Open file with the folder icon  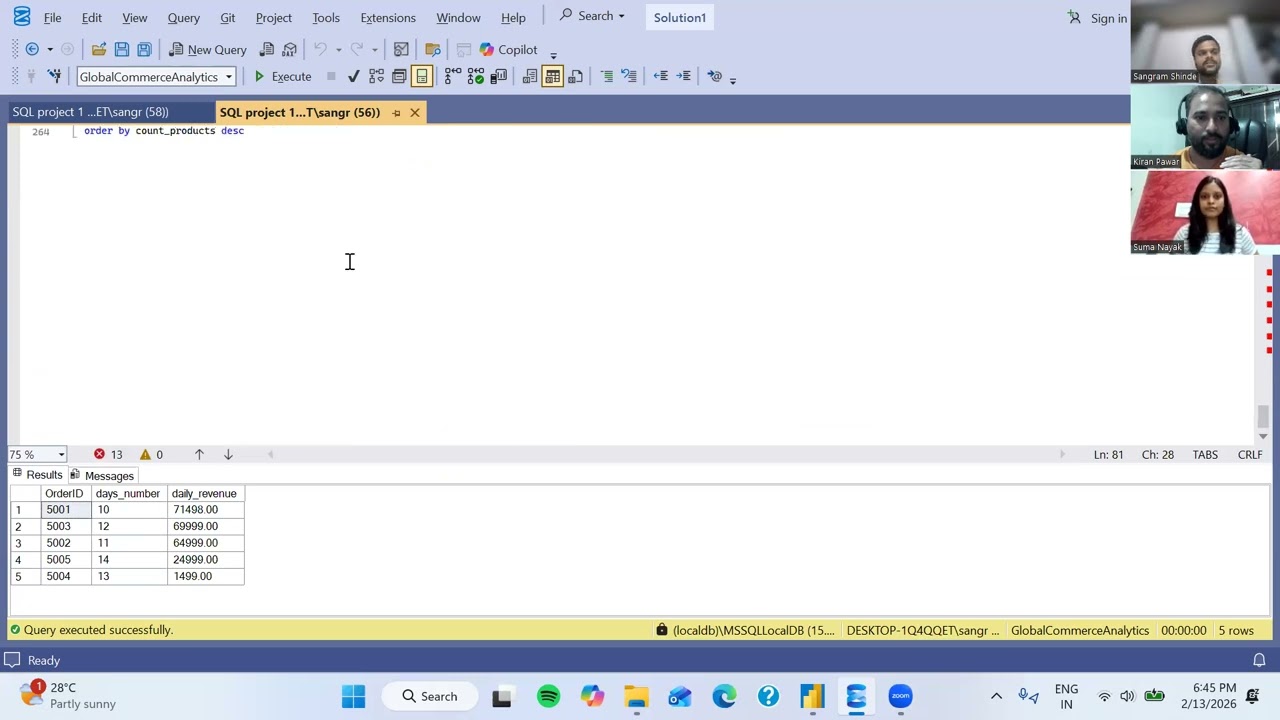tap(99, 49)
